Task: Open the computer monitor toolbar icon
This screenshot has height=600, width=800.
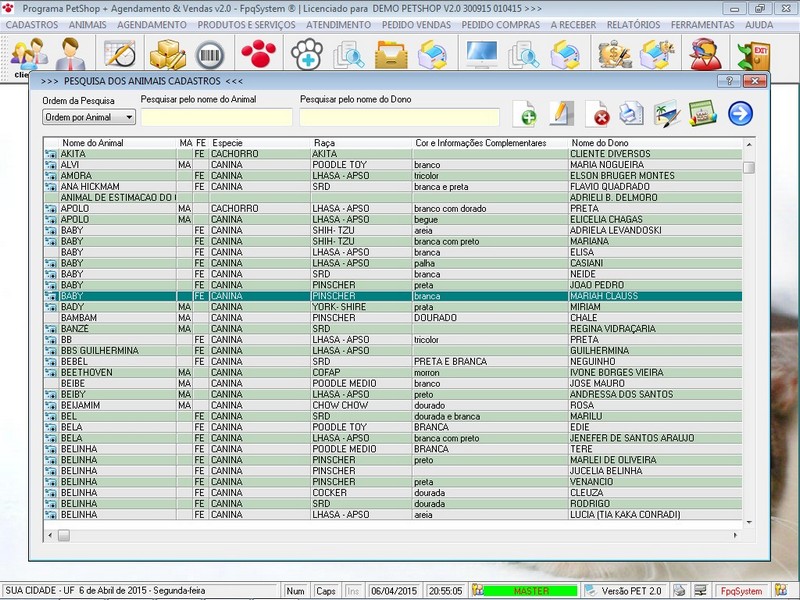Action: click(481, 53)
